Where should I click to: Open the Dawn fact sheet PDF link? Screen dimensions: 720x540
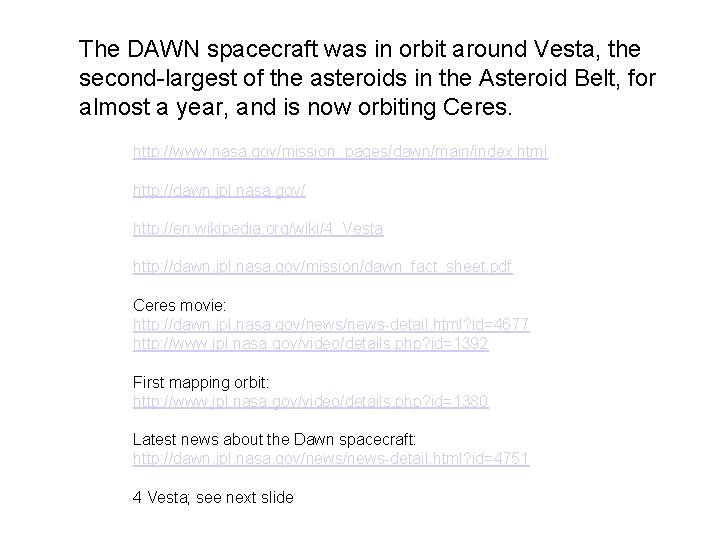pos(323,267)
